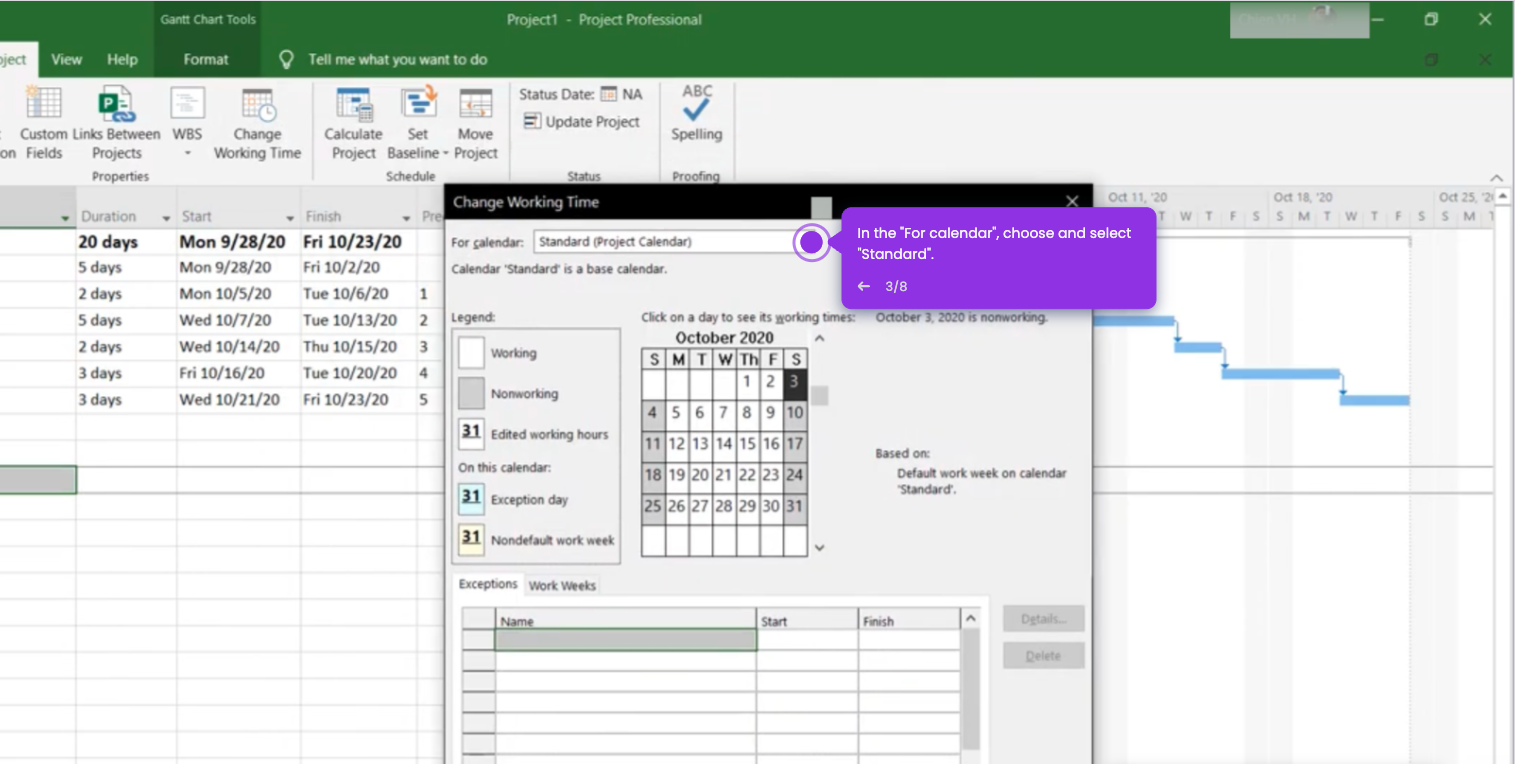Open Custom Fields in the ribbon
Image resolution: width=1515 pixels, height=764 pixels.
(x=43, y=123)
